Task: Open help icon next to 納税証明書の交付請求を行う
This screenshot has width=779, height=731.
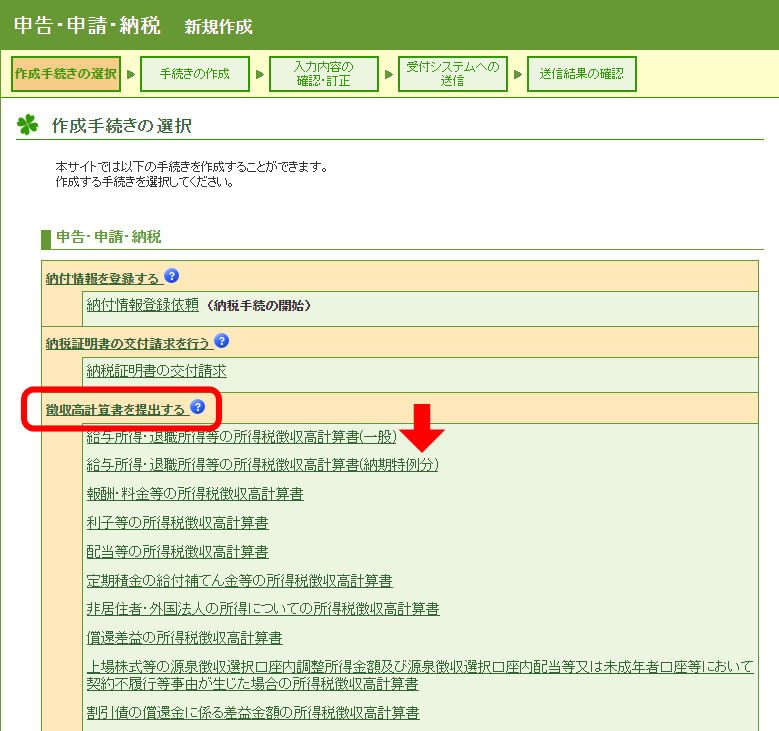Action: point(222,341)
